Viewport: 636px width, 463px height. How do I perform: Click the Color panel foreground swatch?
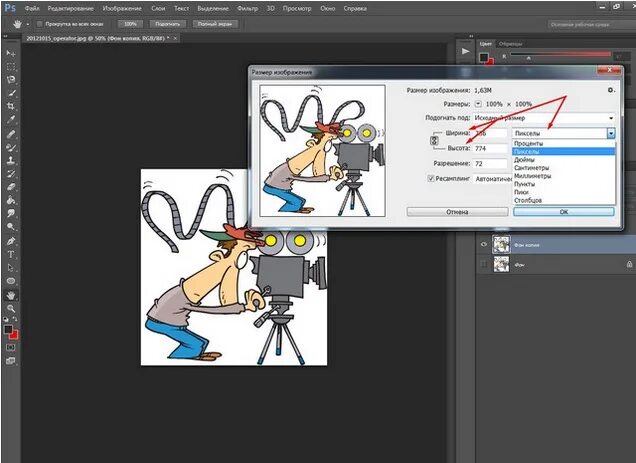coord(483,57)
